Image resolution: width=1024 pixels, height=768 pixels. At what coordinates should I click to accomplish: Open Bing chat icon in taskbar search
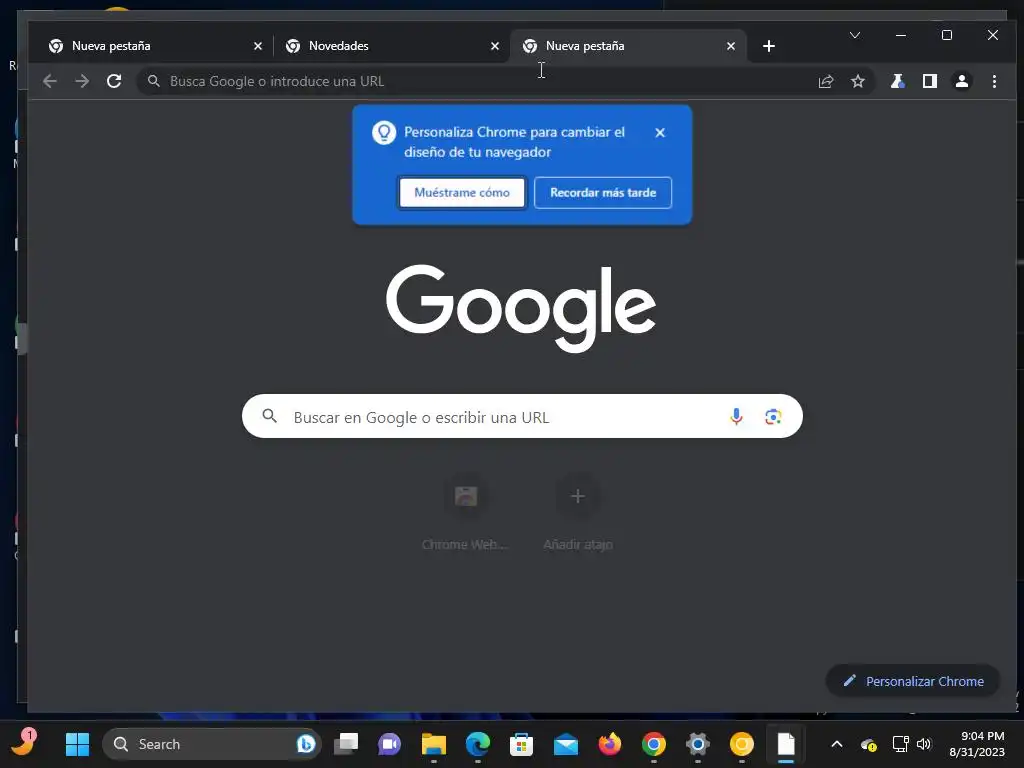[306, 744]
